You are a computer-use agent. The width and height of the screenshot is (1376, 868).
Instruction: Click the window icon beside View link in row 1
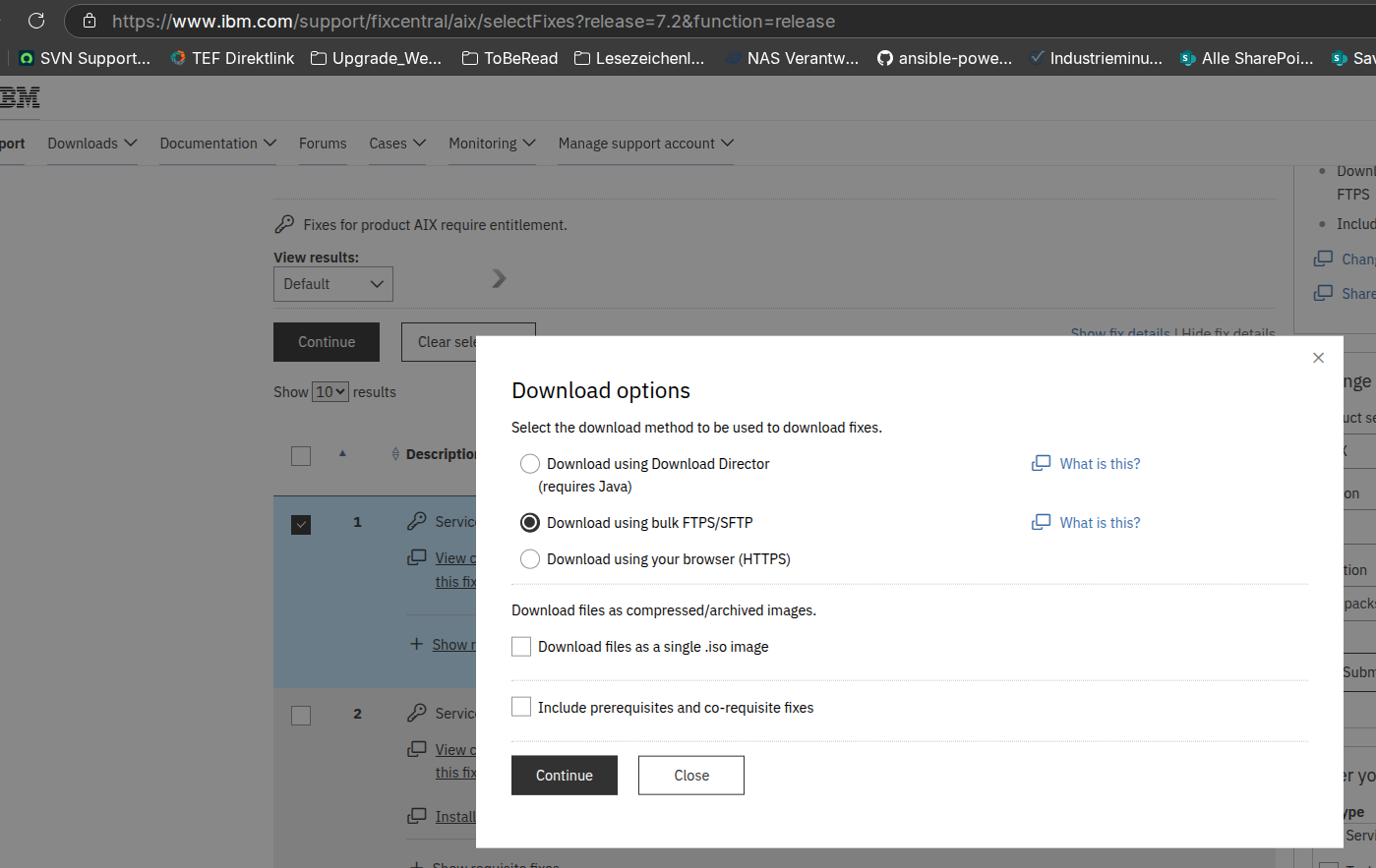click(417, 557)
